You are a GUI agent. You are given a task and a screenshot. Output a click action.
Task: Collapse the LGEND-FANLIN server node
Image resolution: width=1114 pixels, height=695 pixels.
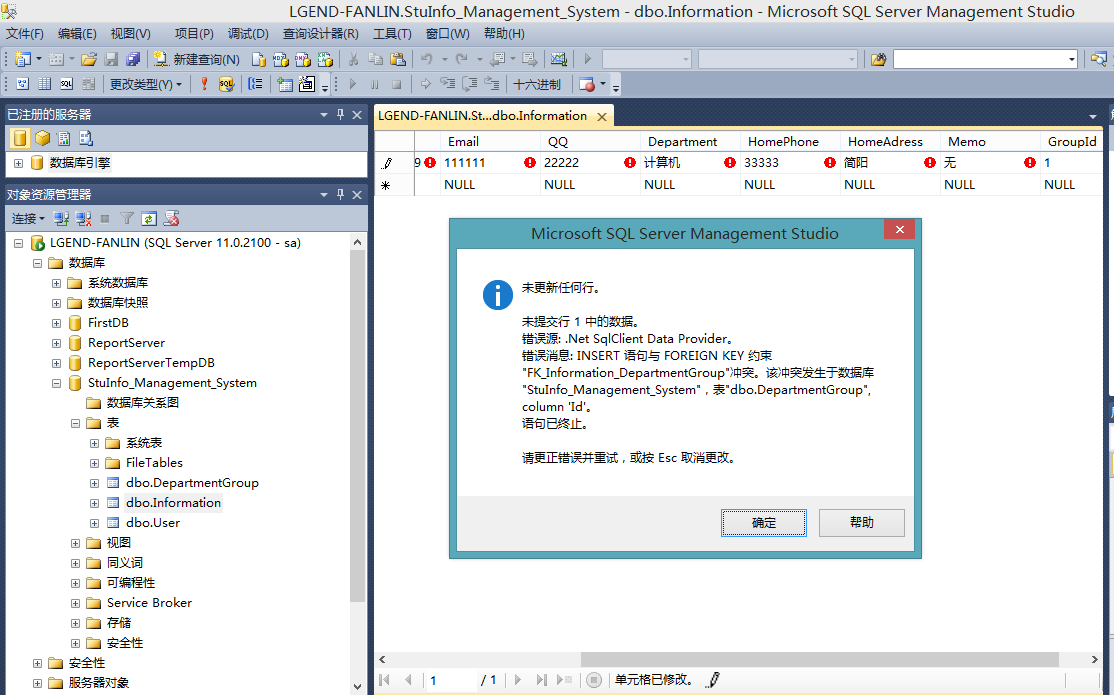[18, 243]
